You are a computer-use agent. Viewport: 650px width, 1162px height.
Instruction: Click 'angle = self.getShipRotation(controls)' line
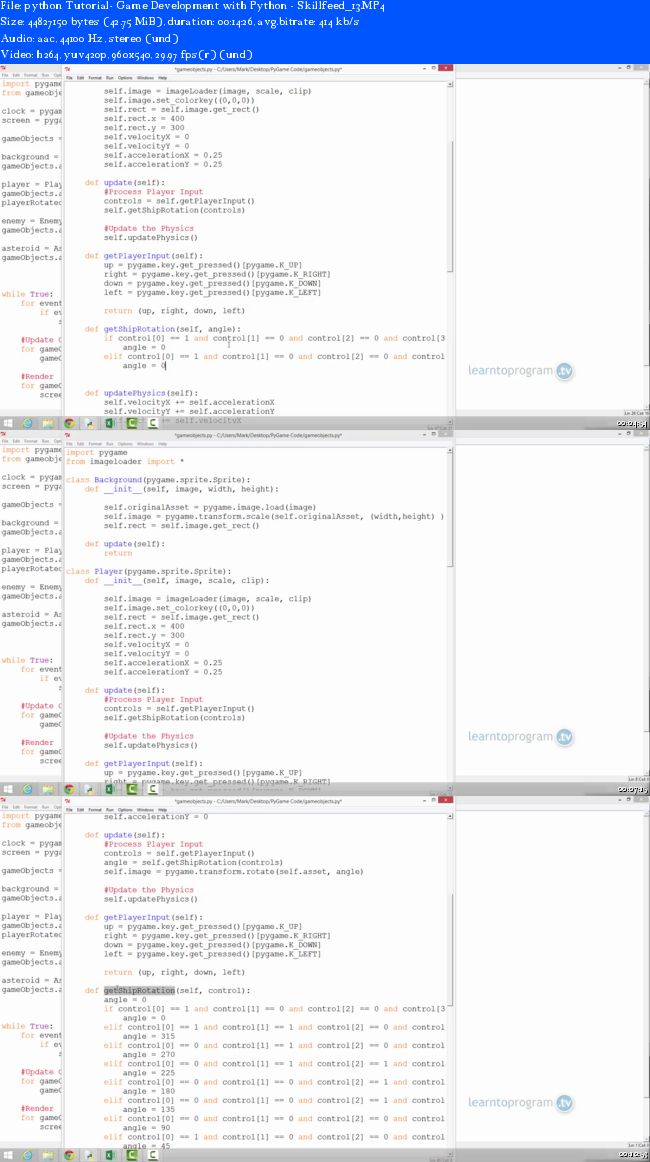(x=193, y=863)
